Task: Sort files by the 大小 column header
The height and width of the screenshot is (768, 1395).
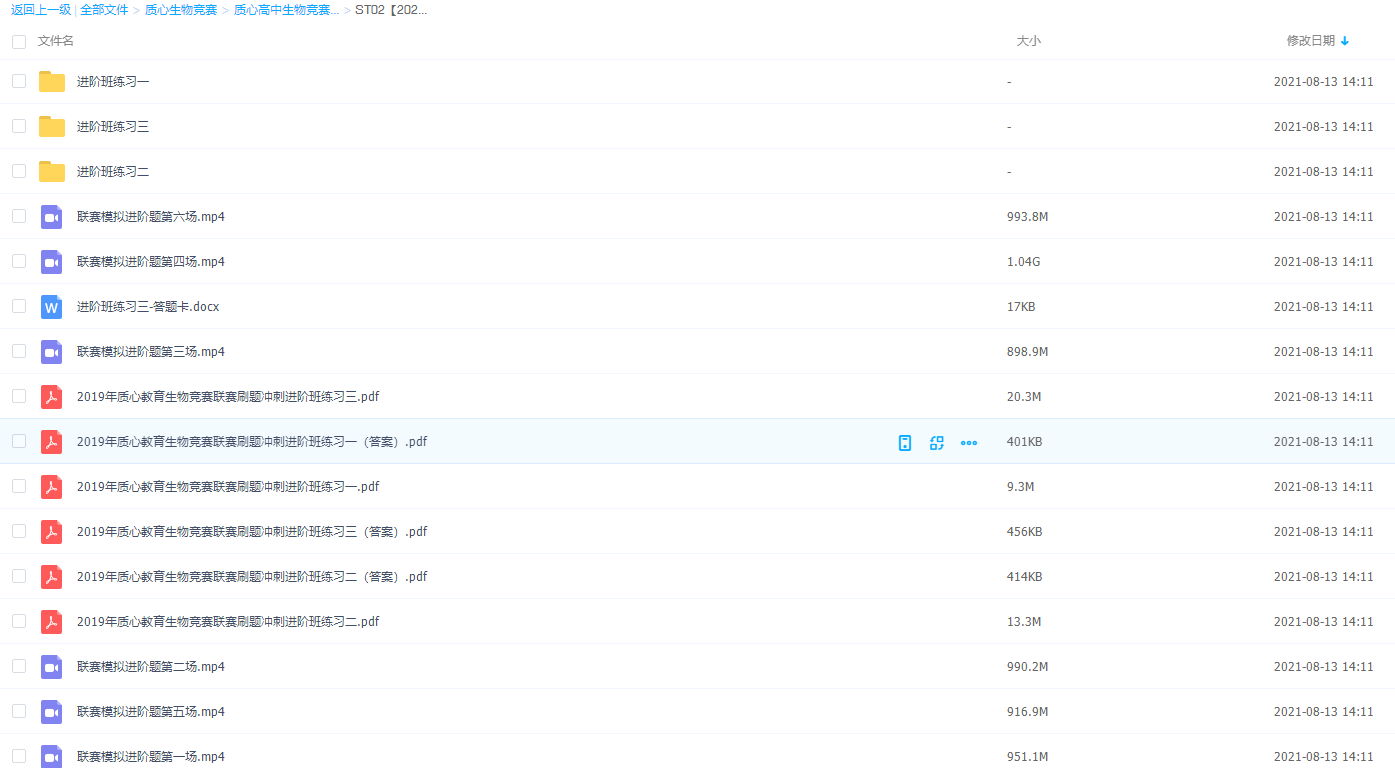Action: click(x=1028, y=41)
